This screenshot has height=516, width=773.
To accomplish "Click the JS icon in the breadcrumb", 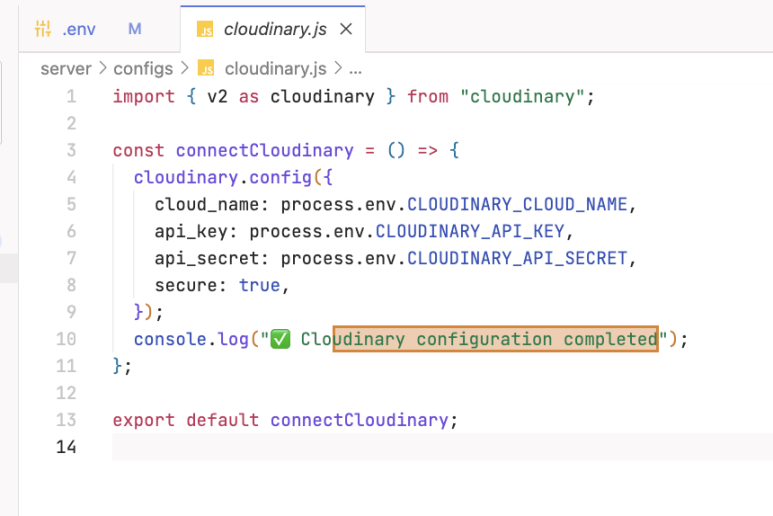I will point(206,68).
